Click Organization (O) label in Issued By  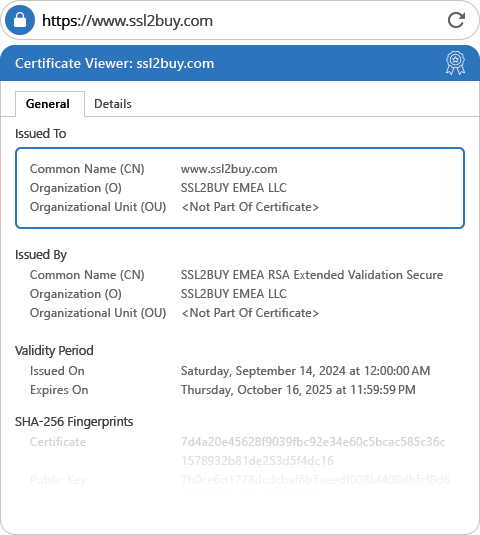point(76,294)
